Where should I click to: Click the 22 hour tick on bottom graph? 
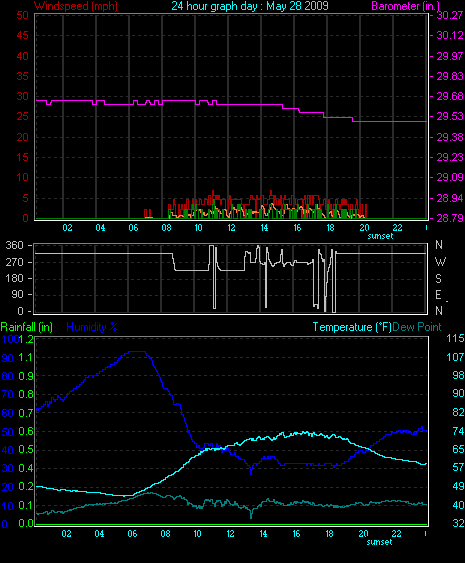click(x=396, y=534)
